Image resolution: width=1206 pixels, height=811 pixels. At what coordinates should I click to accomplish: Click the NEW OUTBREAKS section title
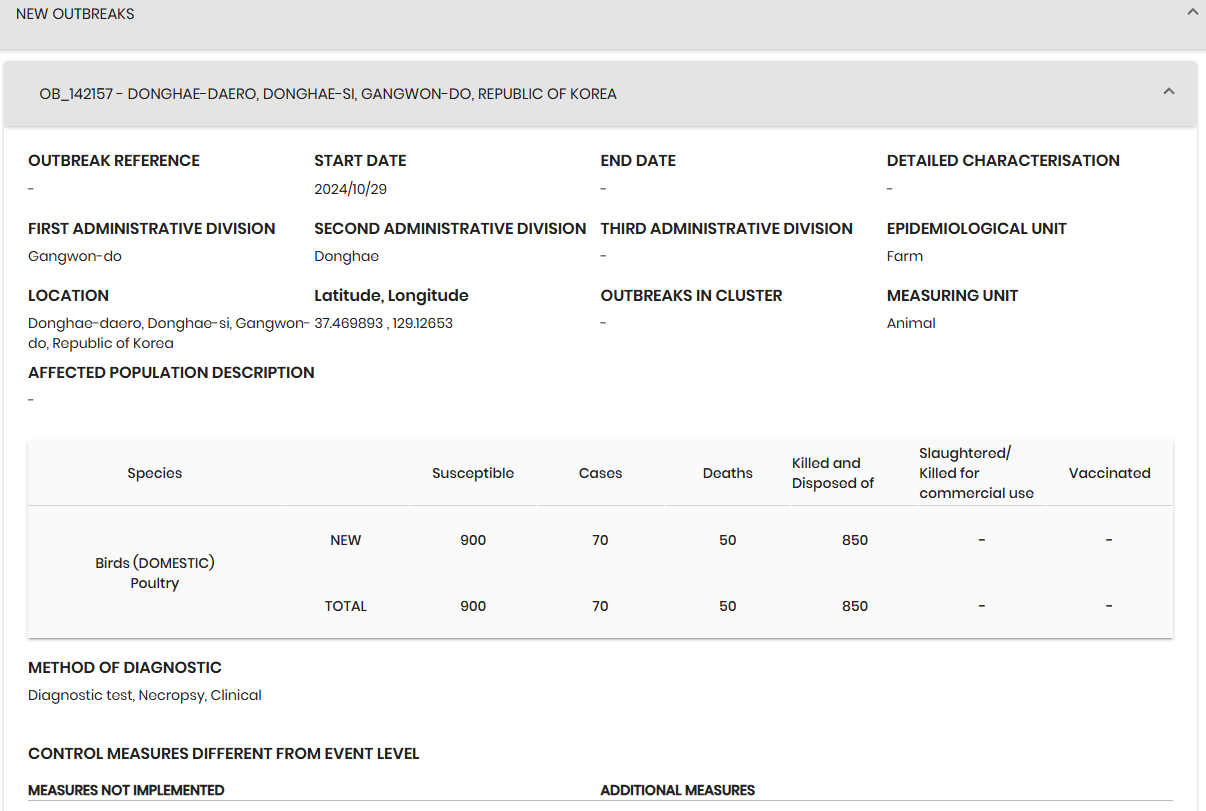click(x=75, y=14)
